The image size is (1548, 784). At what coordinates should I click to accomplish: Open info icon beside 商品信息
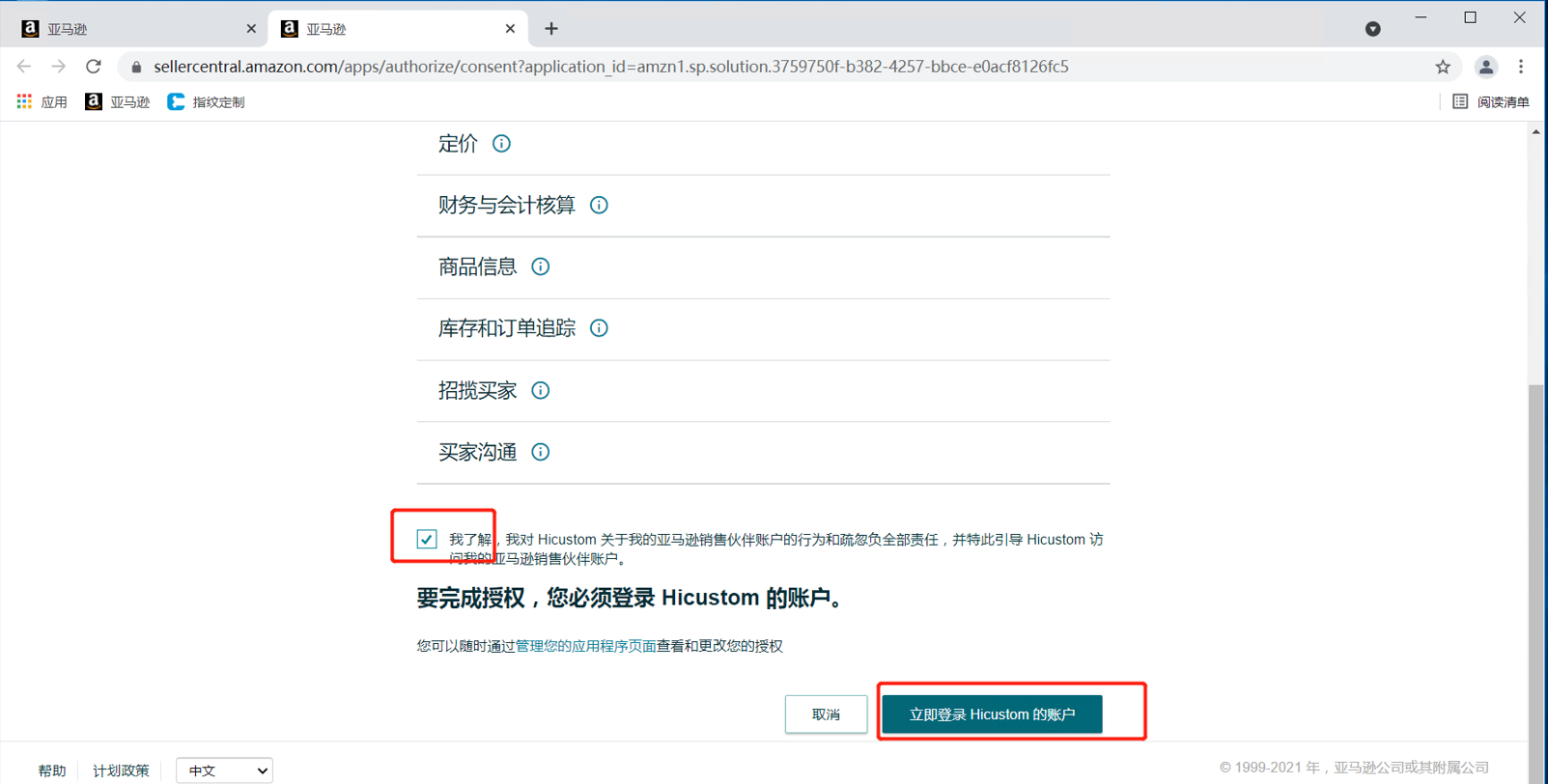[x=541, y=266]
